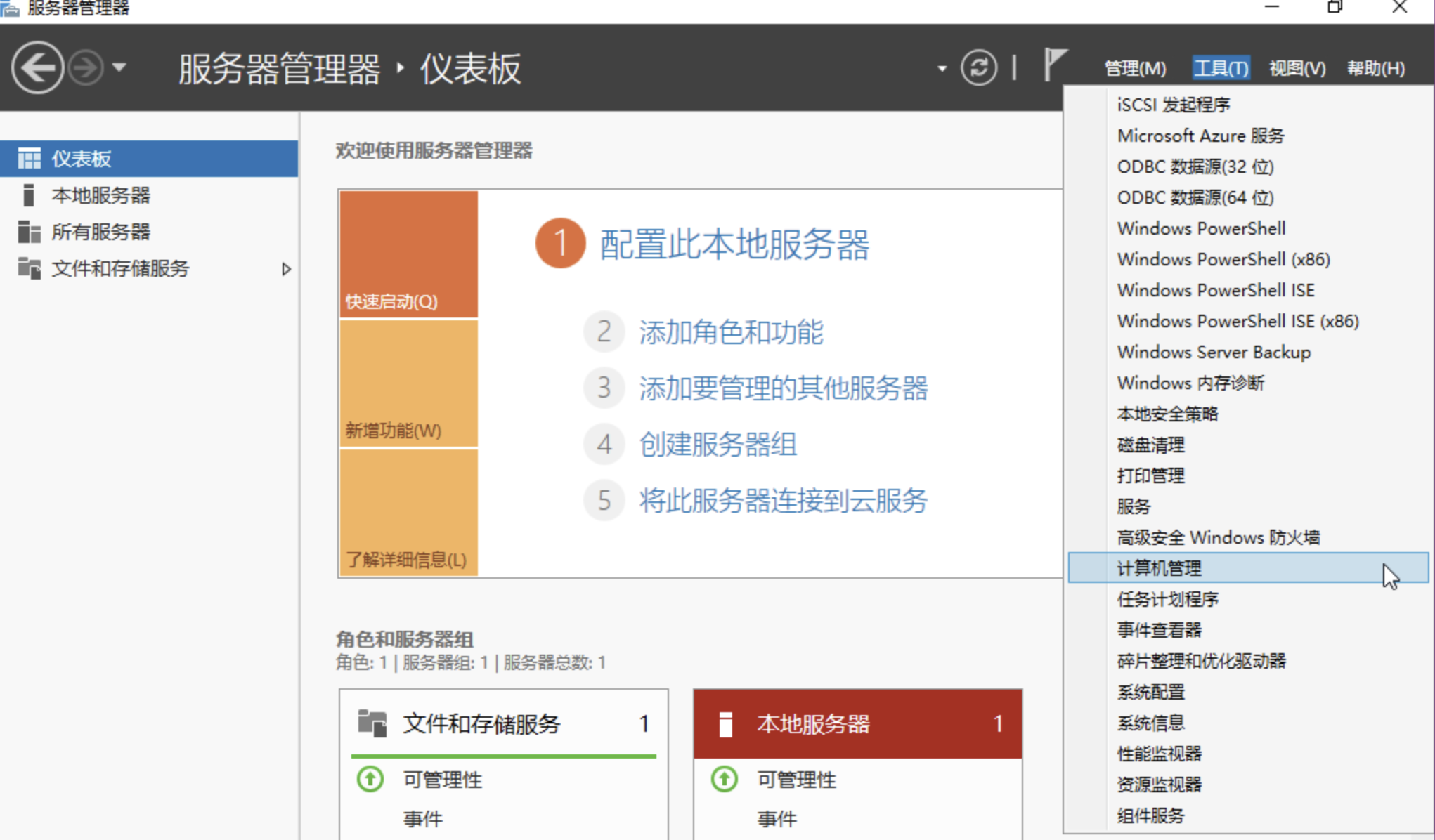Open 磁盘清理 from the tools menu
This screenshot has height=840, width=1435.
(x=1248, y=445)
